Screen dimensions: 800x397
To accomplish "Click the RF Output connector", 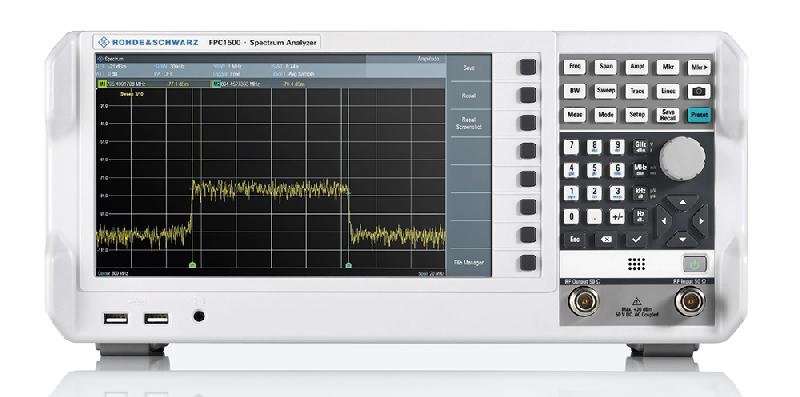I will [x=584, y=301].
